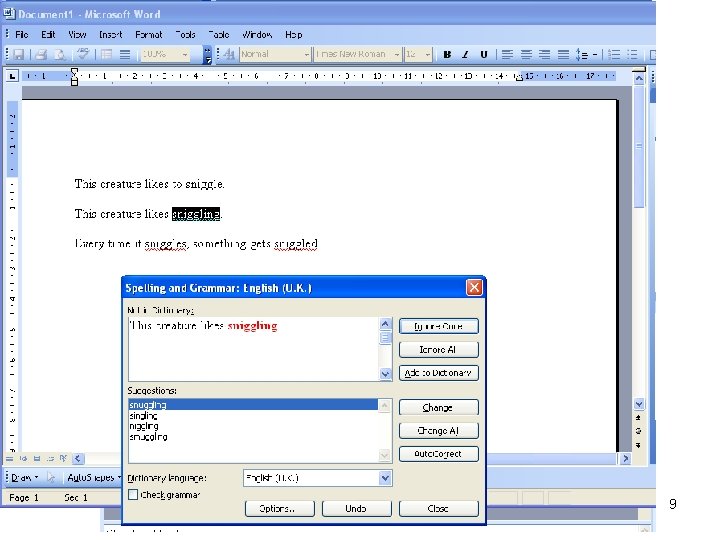The width and height of the screenshot is (720, 540).
Task: Switch to Reading Layout view
Action: (x=63, y=458)
